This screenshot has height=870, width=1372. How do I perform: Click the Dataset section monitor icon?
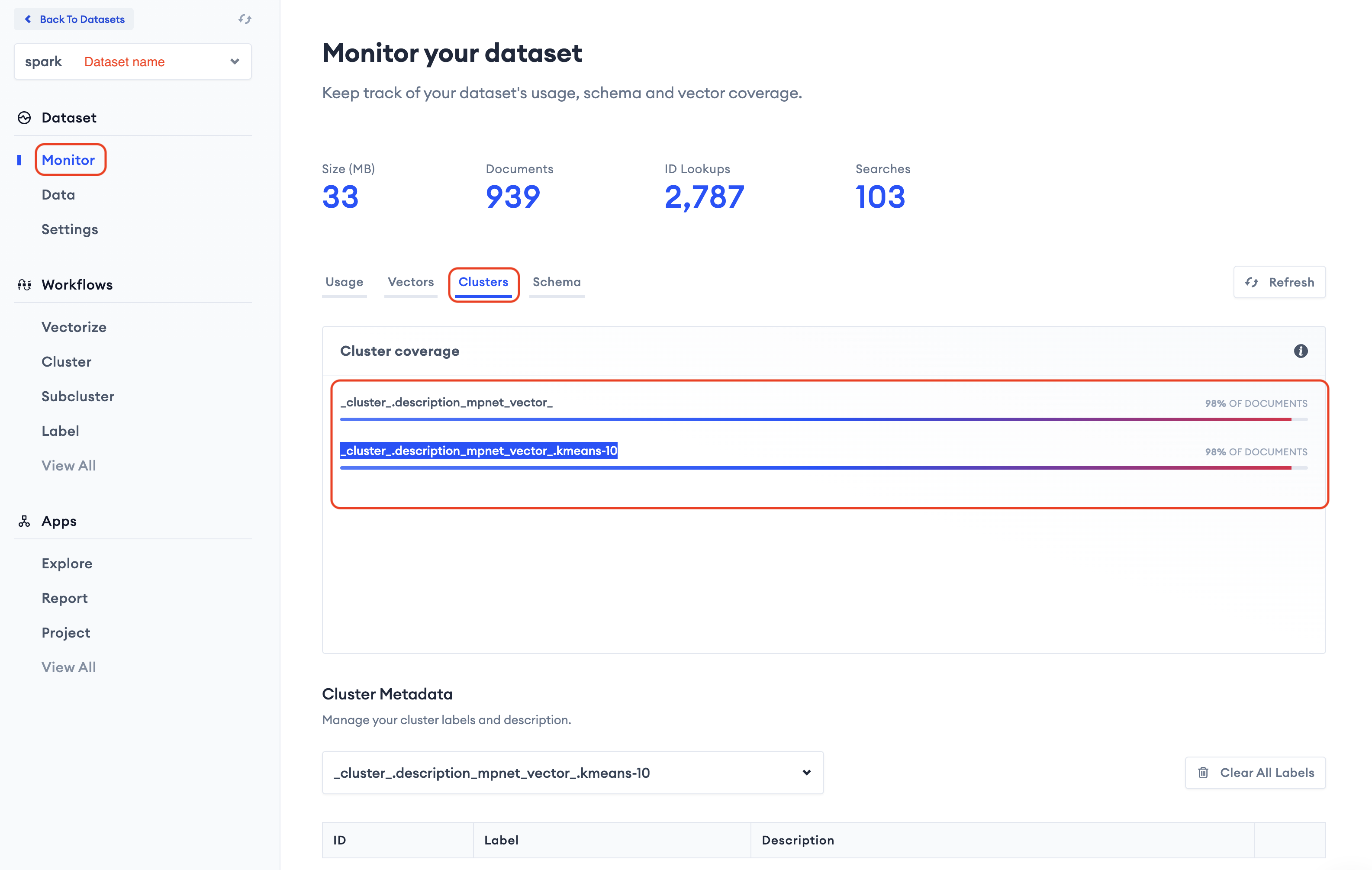[x=24, y=118]
